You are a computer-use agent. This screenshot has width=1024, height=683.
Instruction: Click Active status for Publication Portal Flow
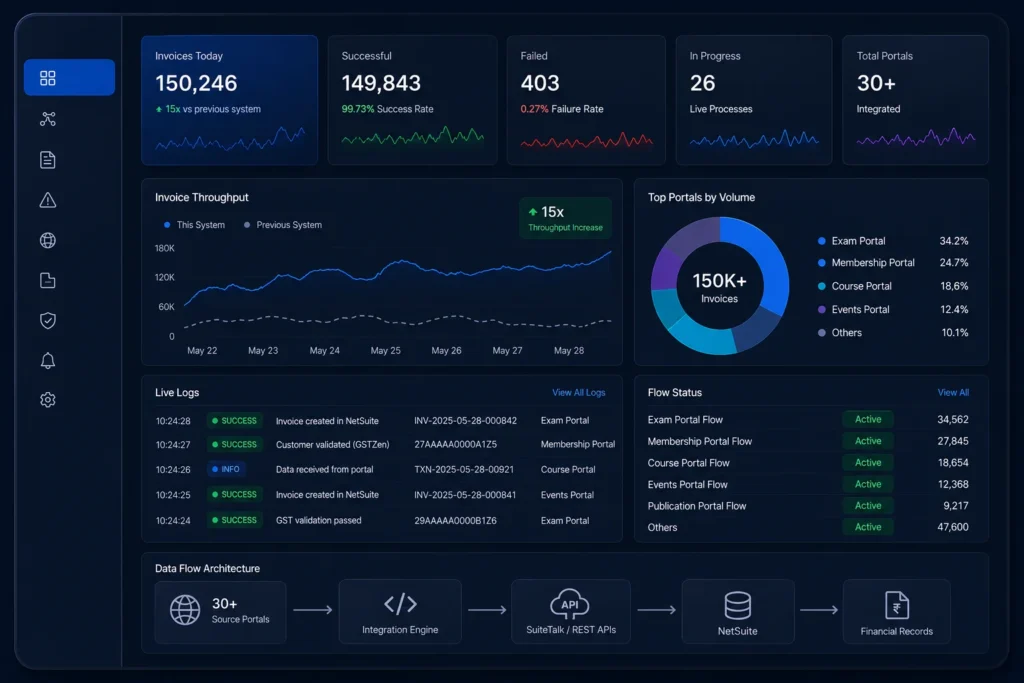[868, 505]
